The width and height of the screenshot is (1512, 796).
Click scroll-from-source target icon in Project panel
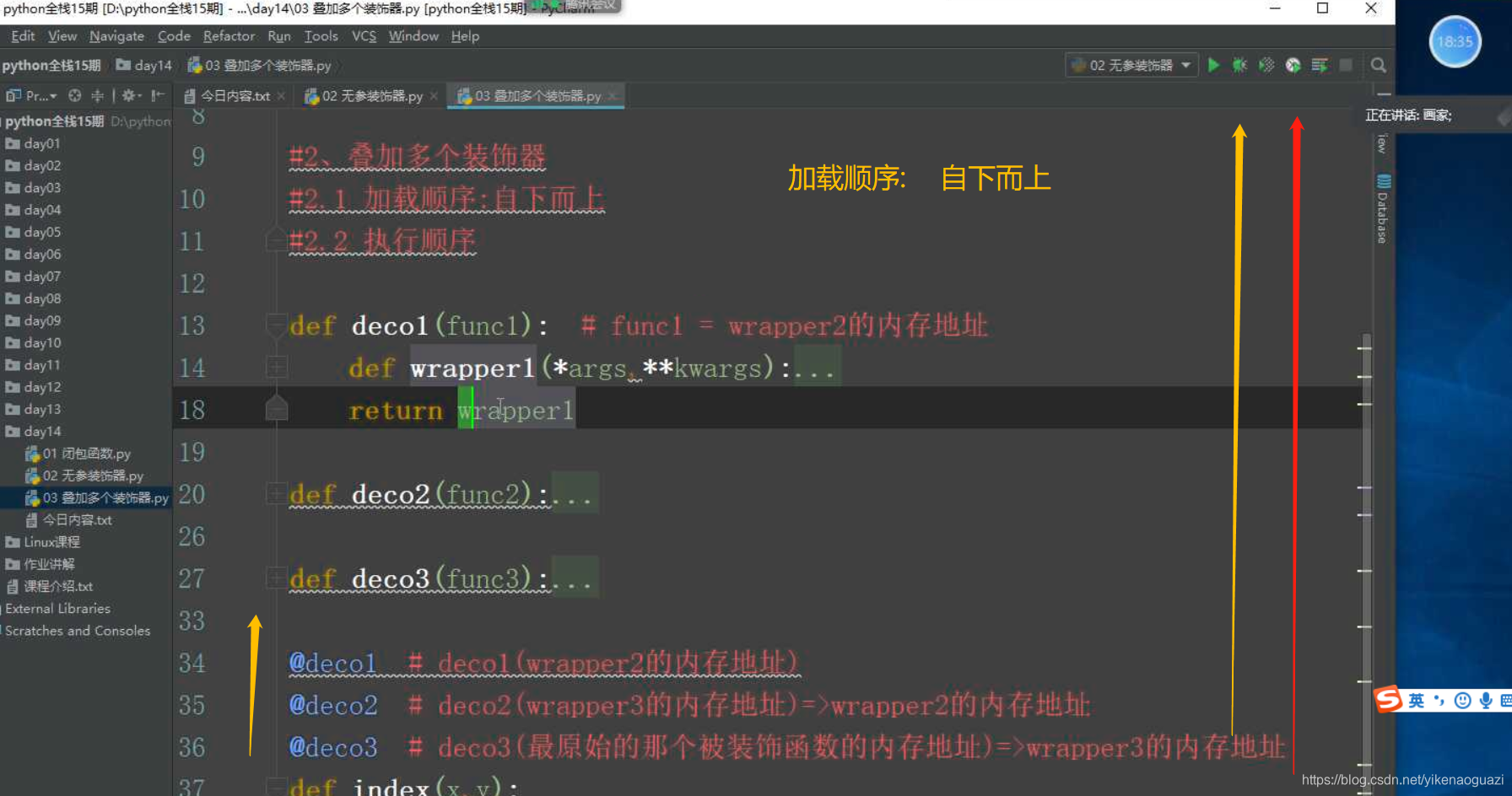[75, 95]
